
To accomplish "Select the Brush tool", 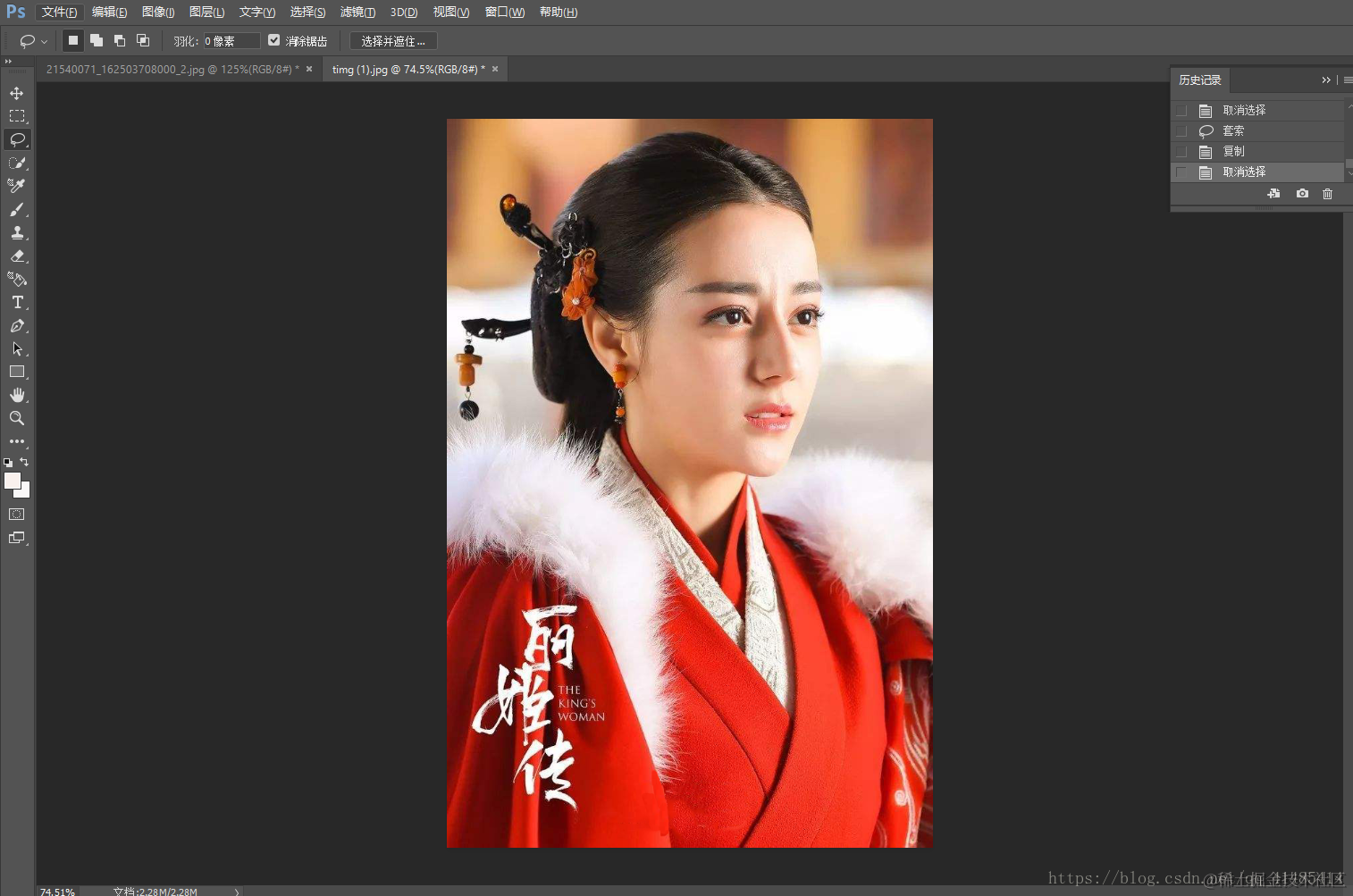I will pyautogui.click(x=17, y=209).
